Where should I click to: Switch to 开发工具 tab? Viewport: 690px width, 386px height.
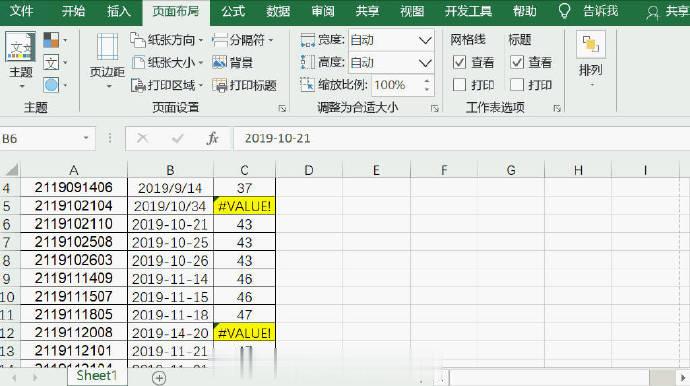click(x=468, y=11)
